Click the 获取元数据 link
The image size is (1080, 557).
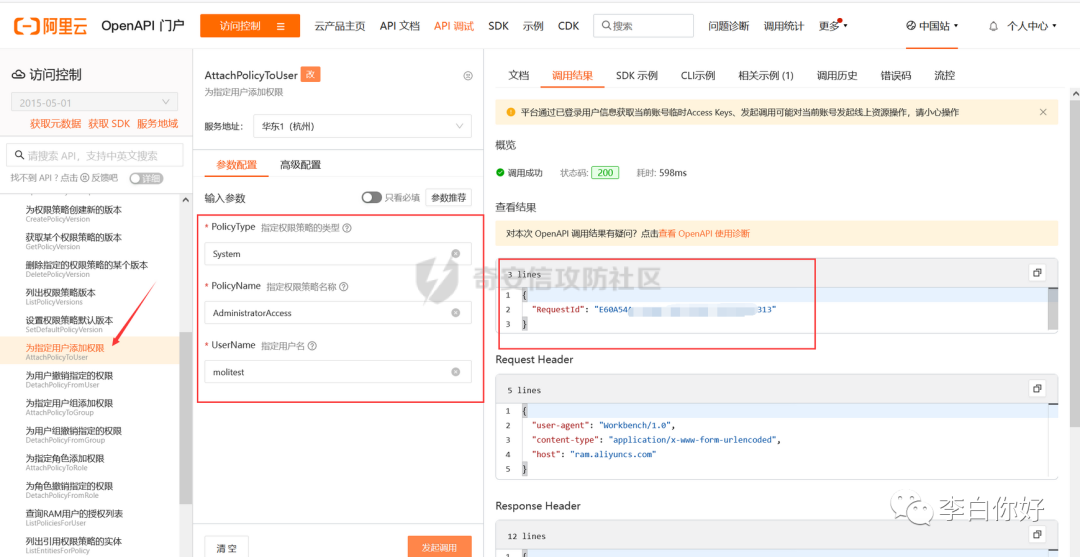[x=56, y=124]
